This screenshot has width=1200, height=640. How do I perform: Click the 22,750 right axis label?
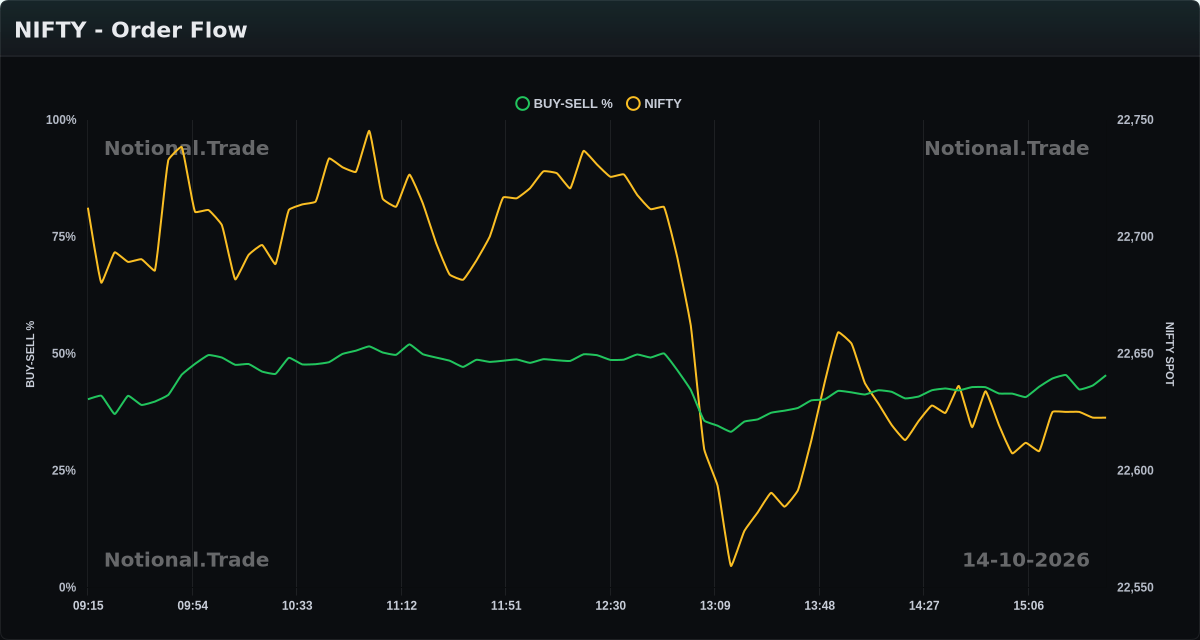(x=1135, y=120)
